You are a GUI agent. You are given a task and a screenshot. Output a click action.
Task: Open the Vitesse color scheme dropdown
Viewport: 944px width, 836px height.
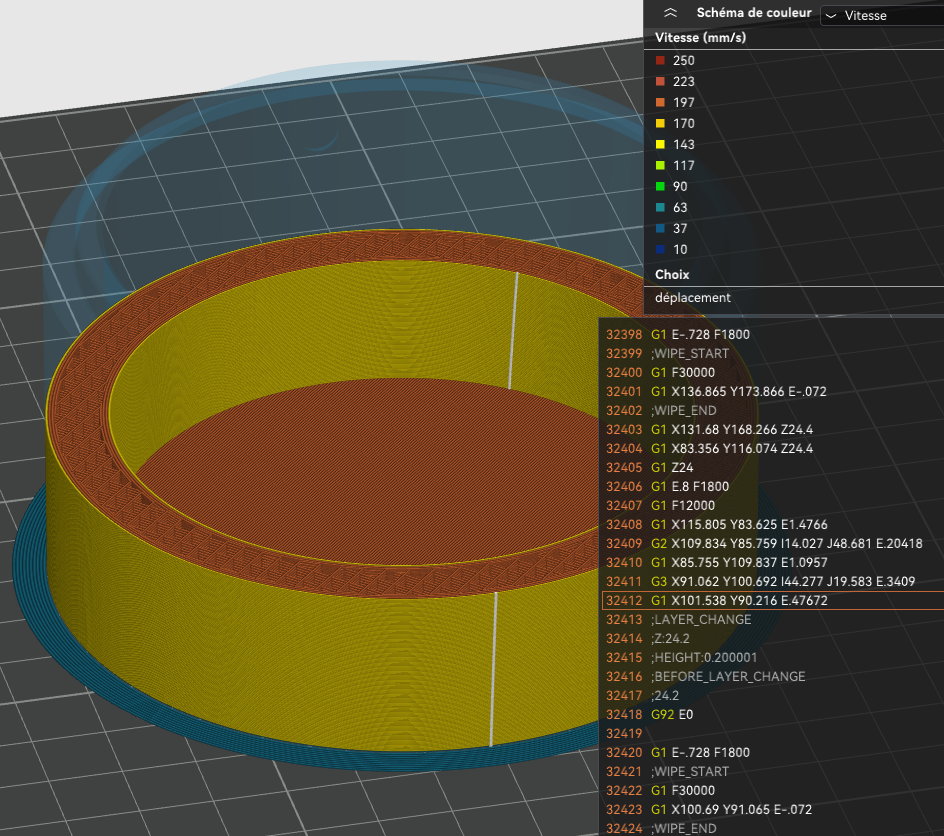881,15
